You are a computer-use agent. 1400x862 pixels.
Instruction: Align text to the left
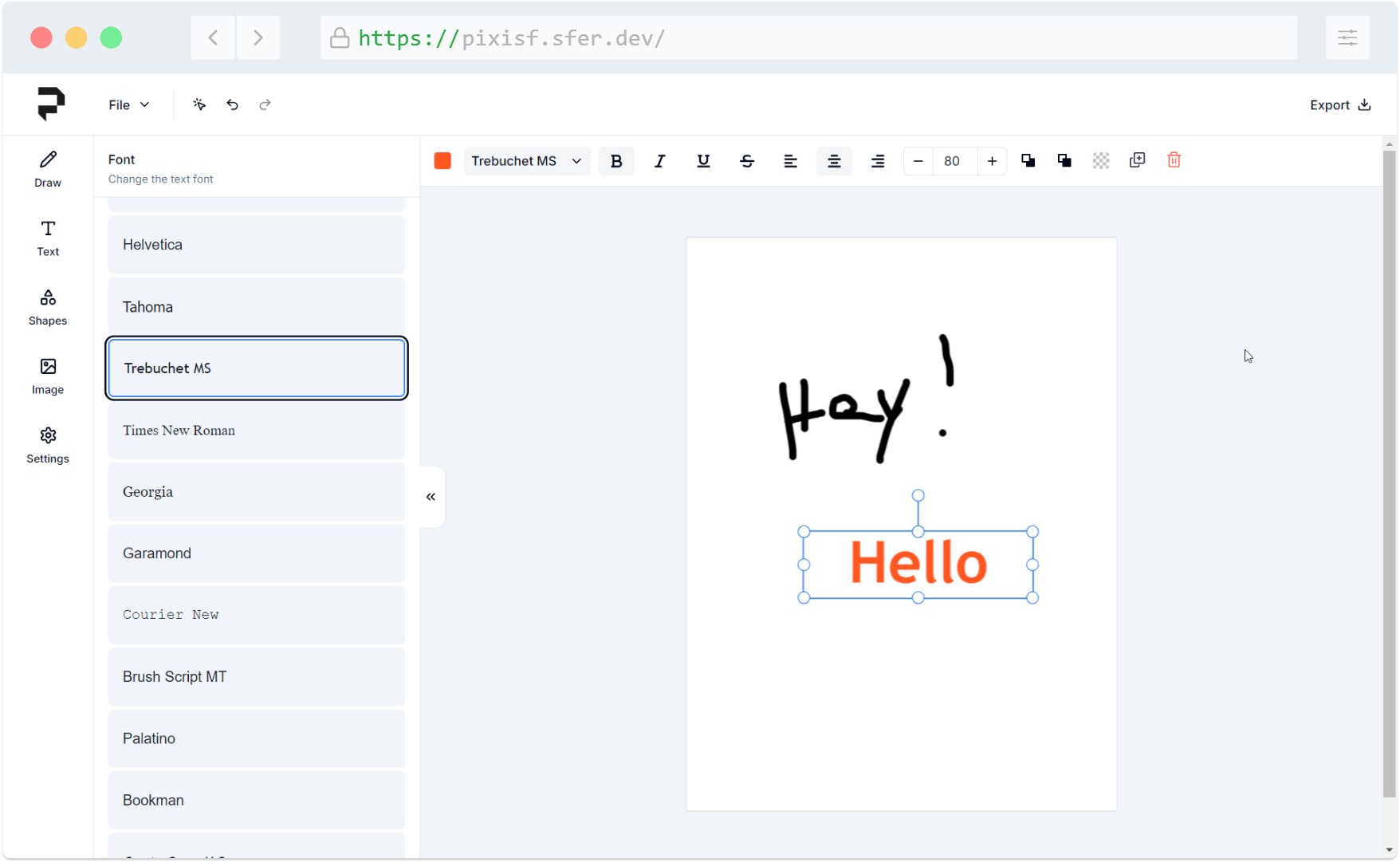tap(790, 161)
